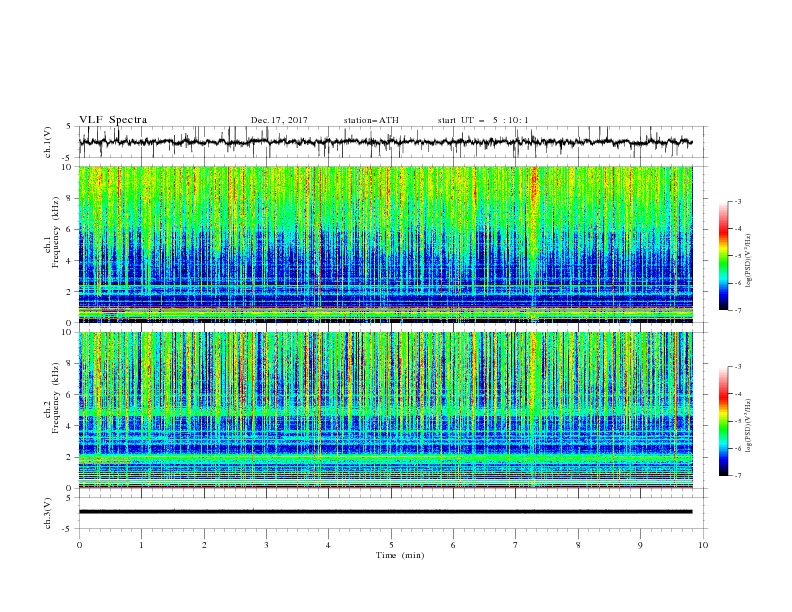This screenshot has width=792, height=612.
Task: Click the "-5" tick on ch.3(V) axis
Action: point(68,529)
